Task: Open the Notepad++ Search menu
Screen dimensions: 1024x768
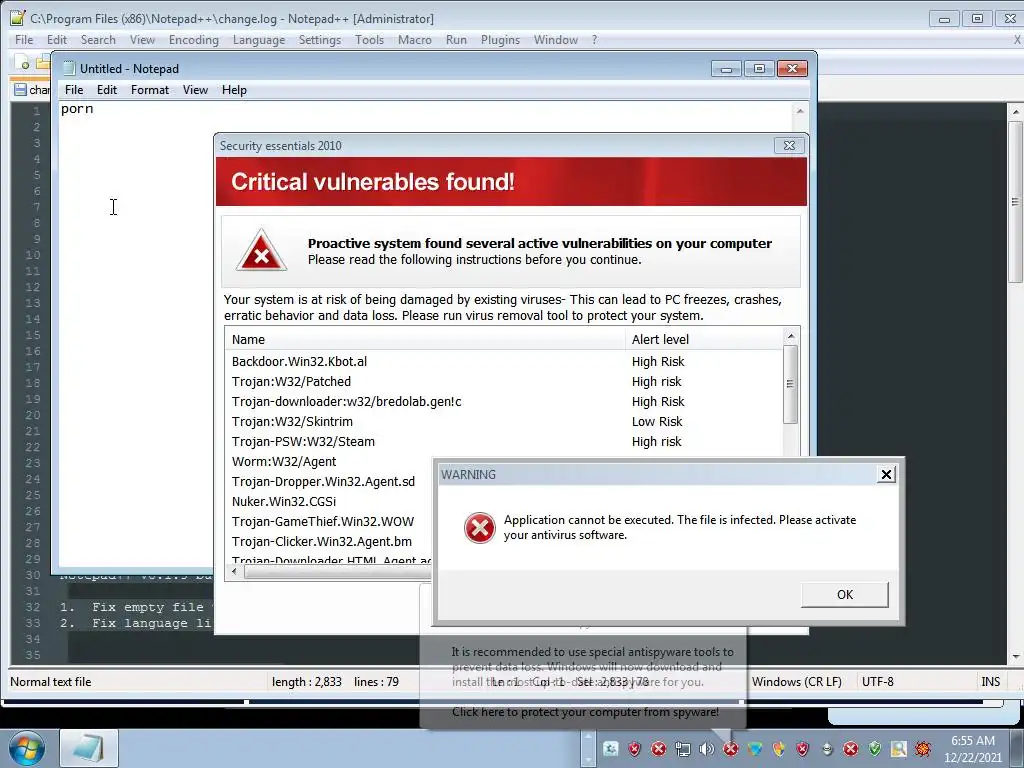Action: pyautogui.click(x=98, y=40)
